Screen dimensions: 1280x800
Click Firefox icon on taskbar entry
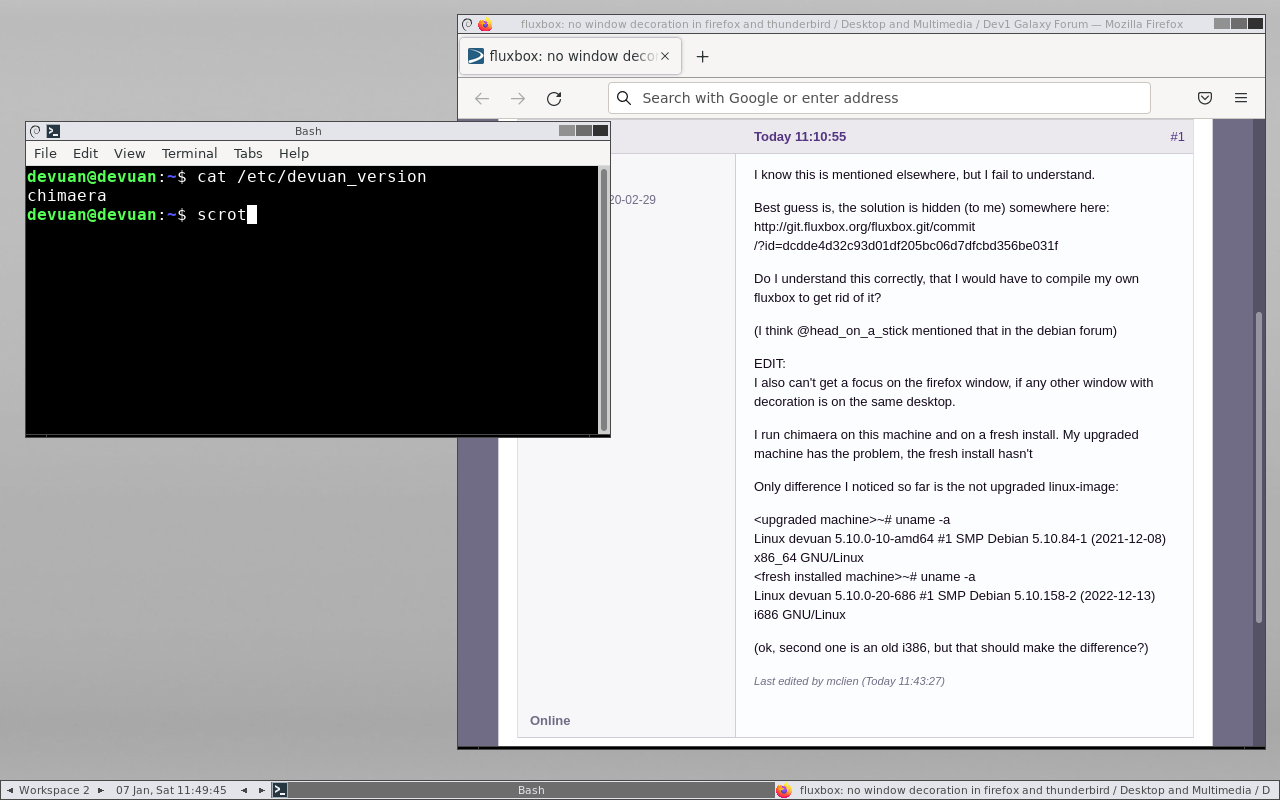pos(783,790)
